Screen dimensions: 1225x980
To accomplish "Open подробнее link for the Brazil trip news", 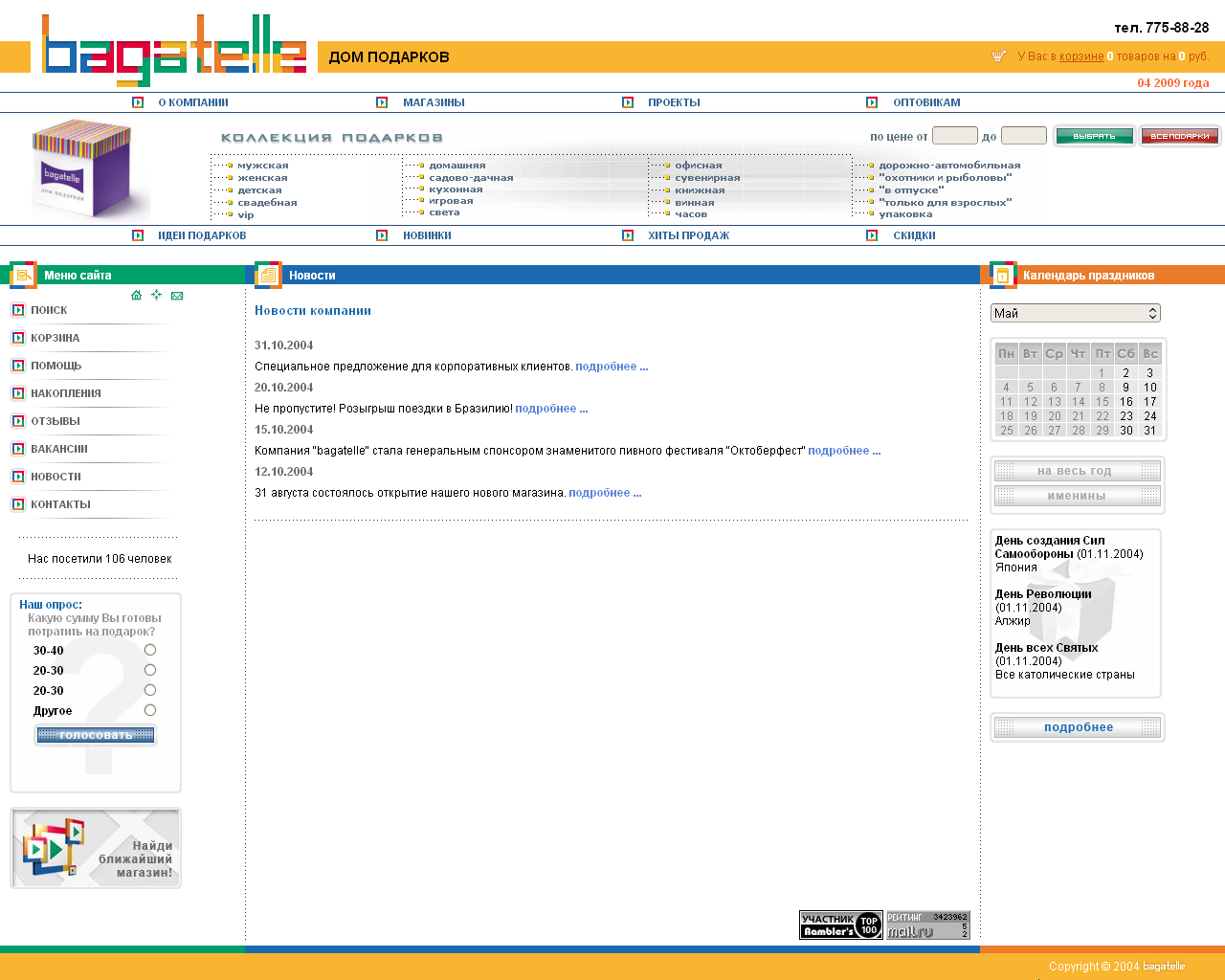I will (551, 409).
